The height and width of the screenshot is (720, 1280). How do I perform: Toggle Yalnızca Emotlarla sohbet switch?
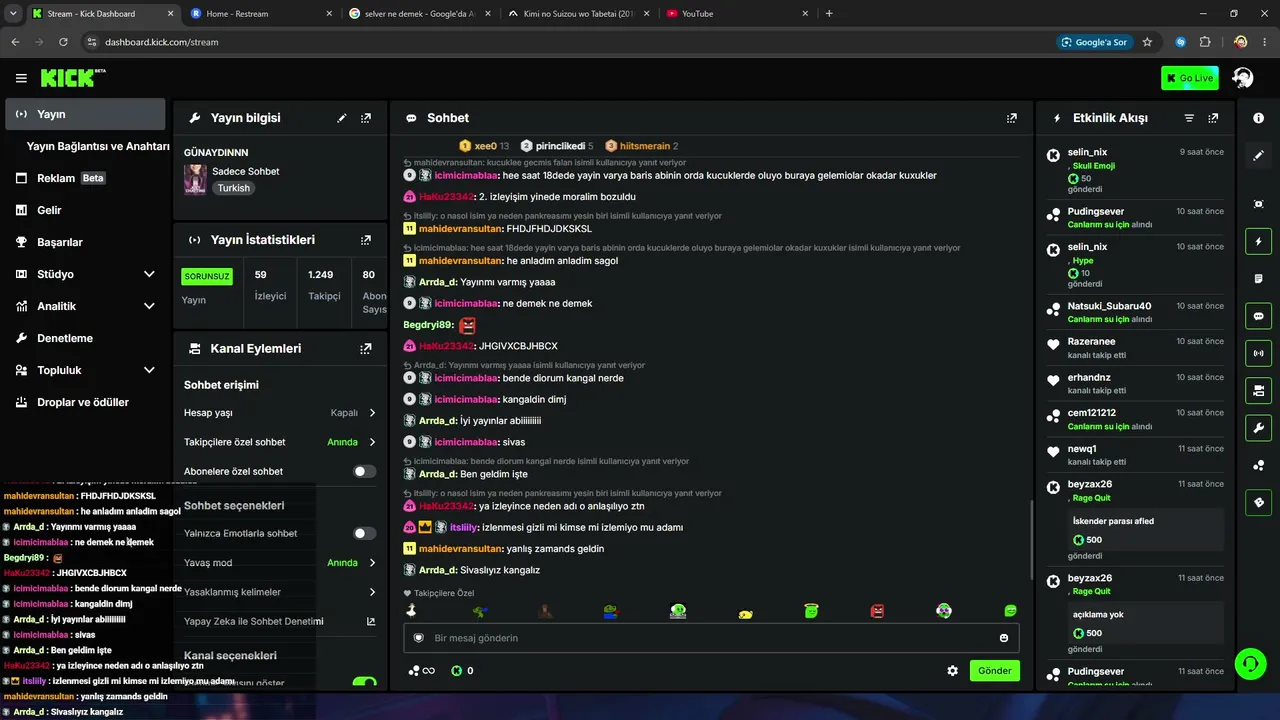coord(365,533)
